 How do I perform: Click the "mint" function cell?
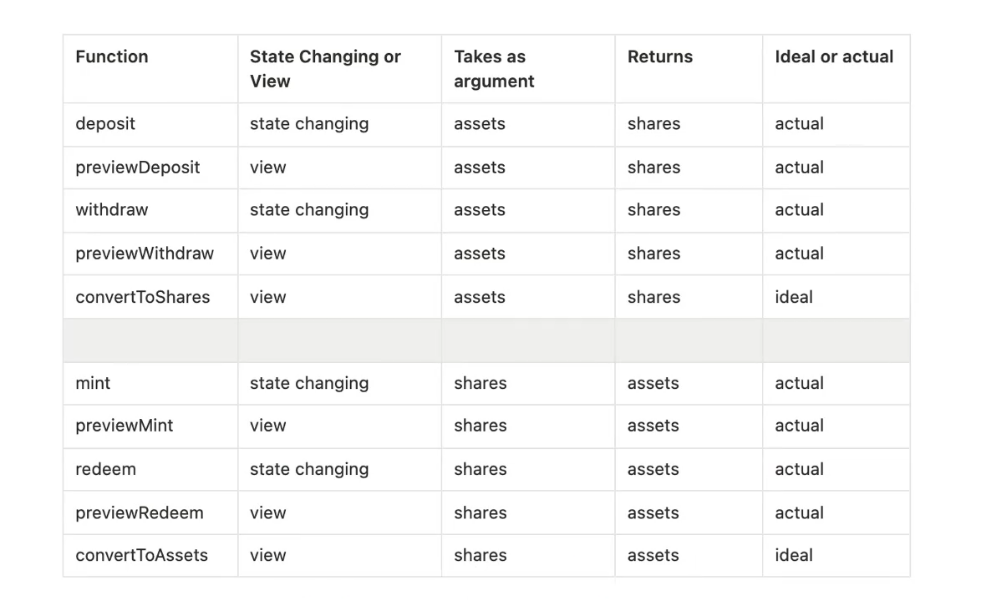point(93,383)
